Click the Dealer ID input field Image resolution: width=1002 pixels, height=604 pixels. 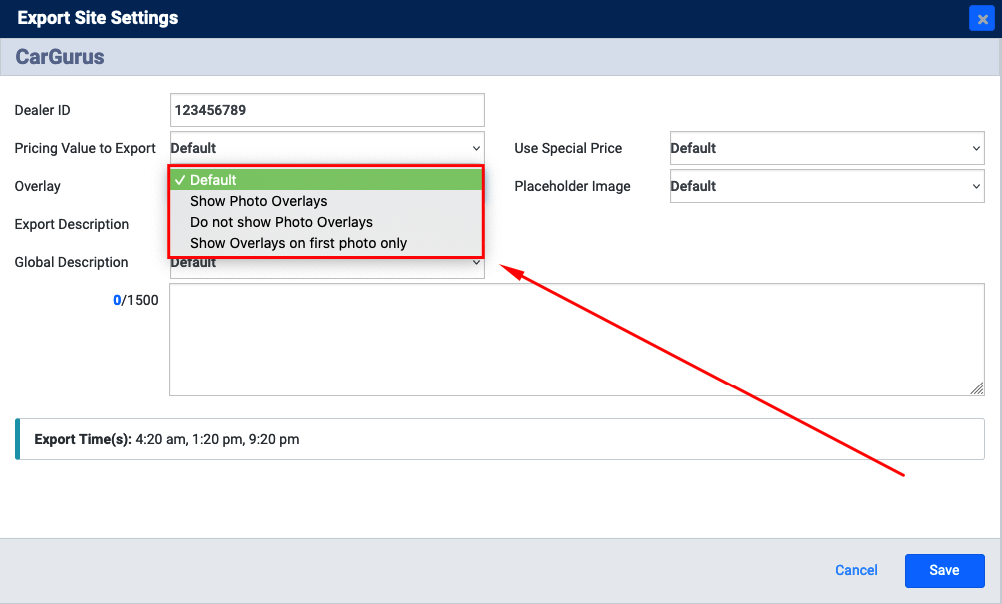coord(327,110)
